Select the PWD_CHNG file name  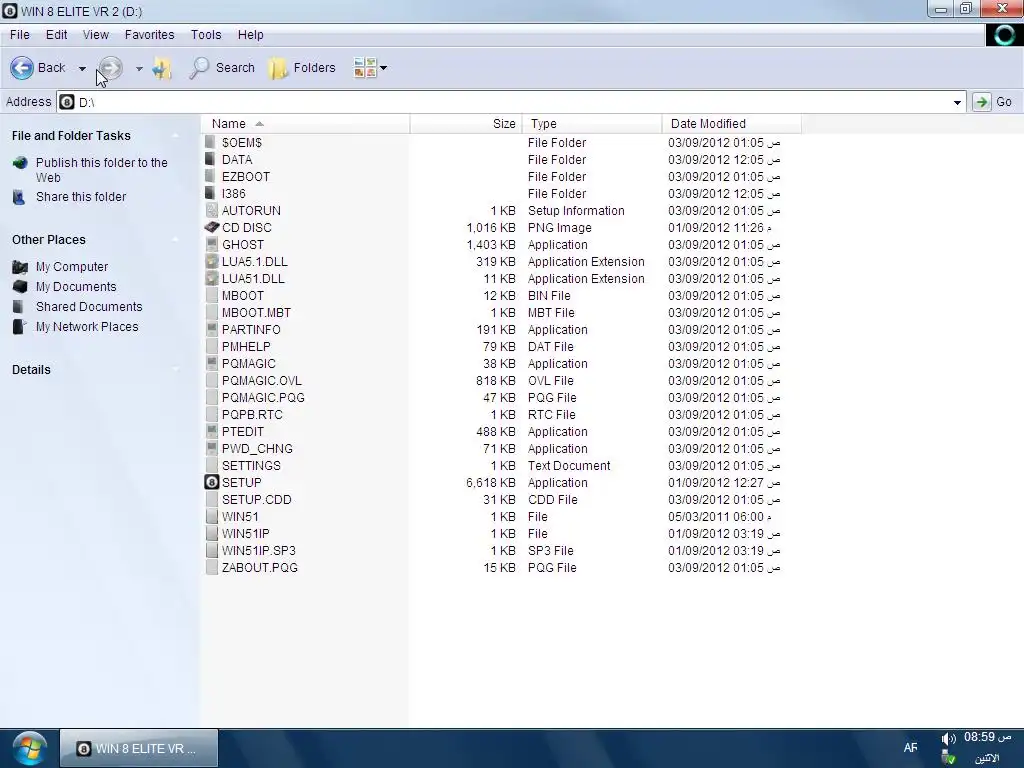click(x=257, y=449)
